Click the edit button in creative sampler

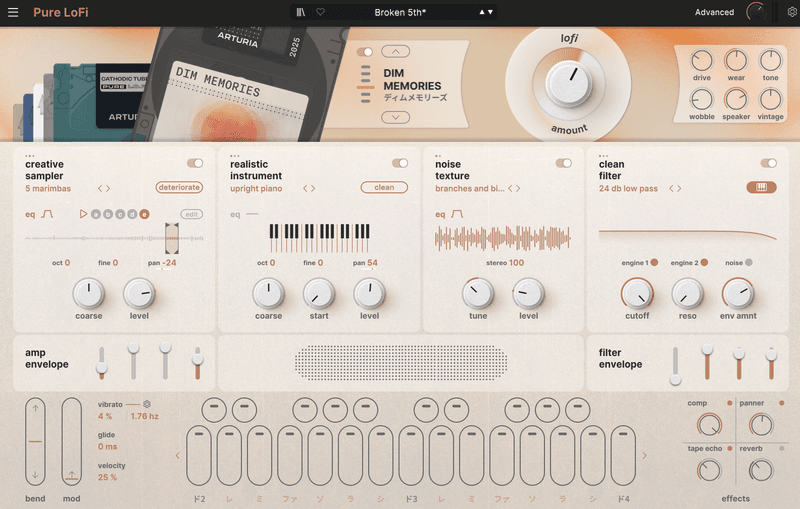tap(191, 214)
